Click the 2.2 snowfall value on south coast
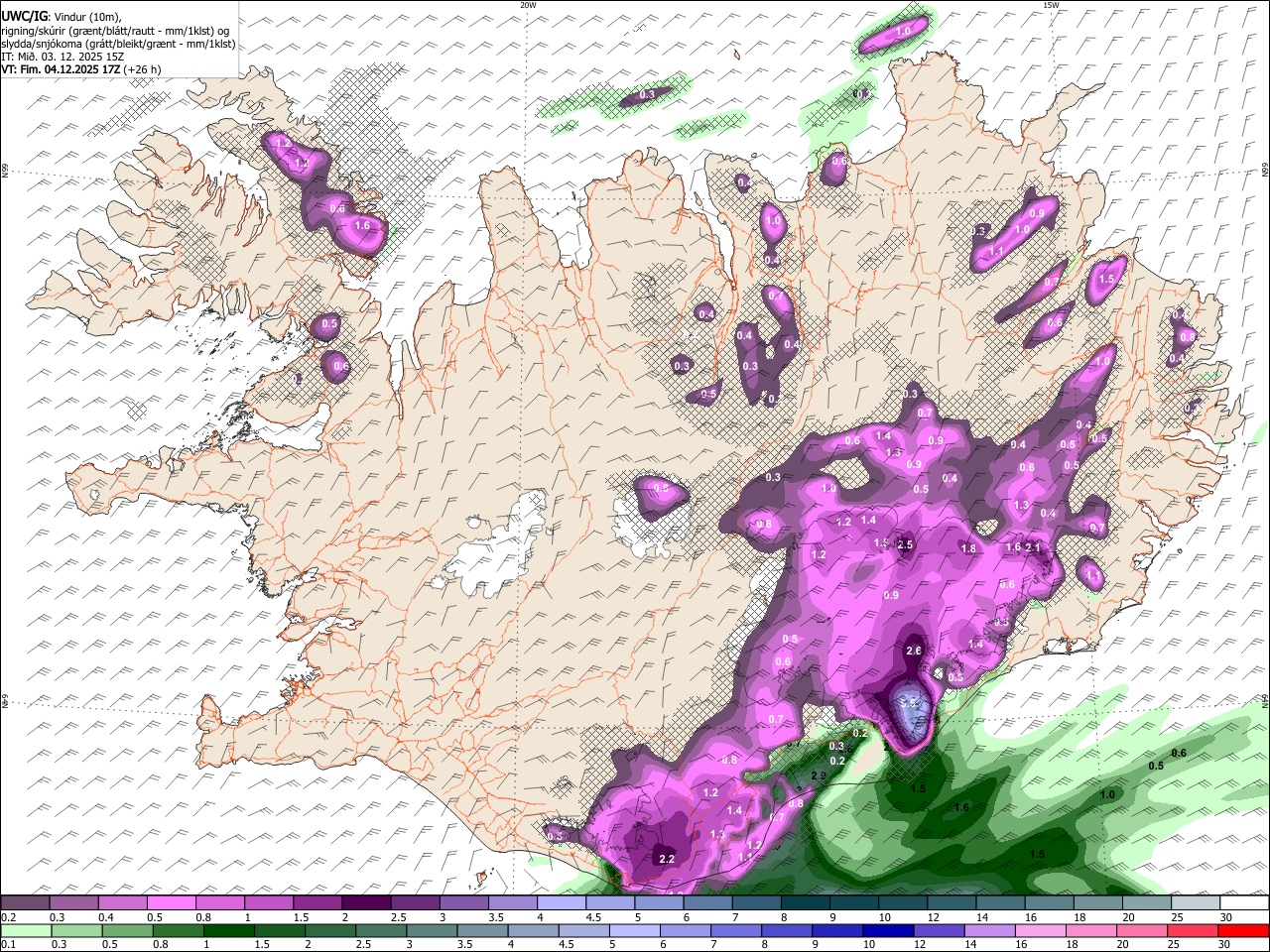This screenshot has height=952, width=1270. [667, 859]
